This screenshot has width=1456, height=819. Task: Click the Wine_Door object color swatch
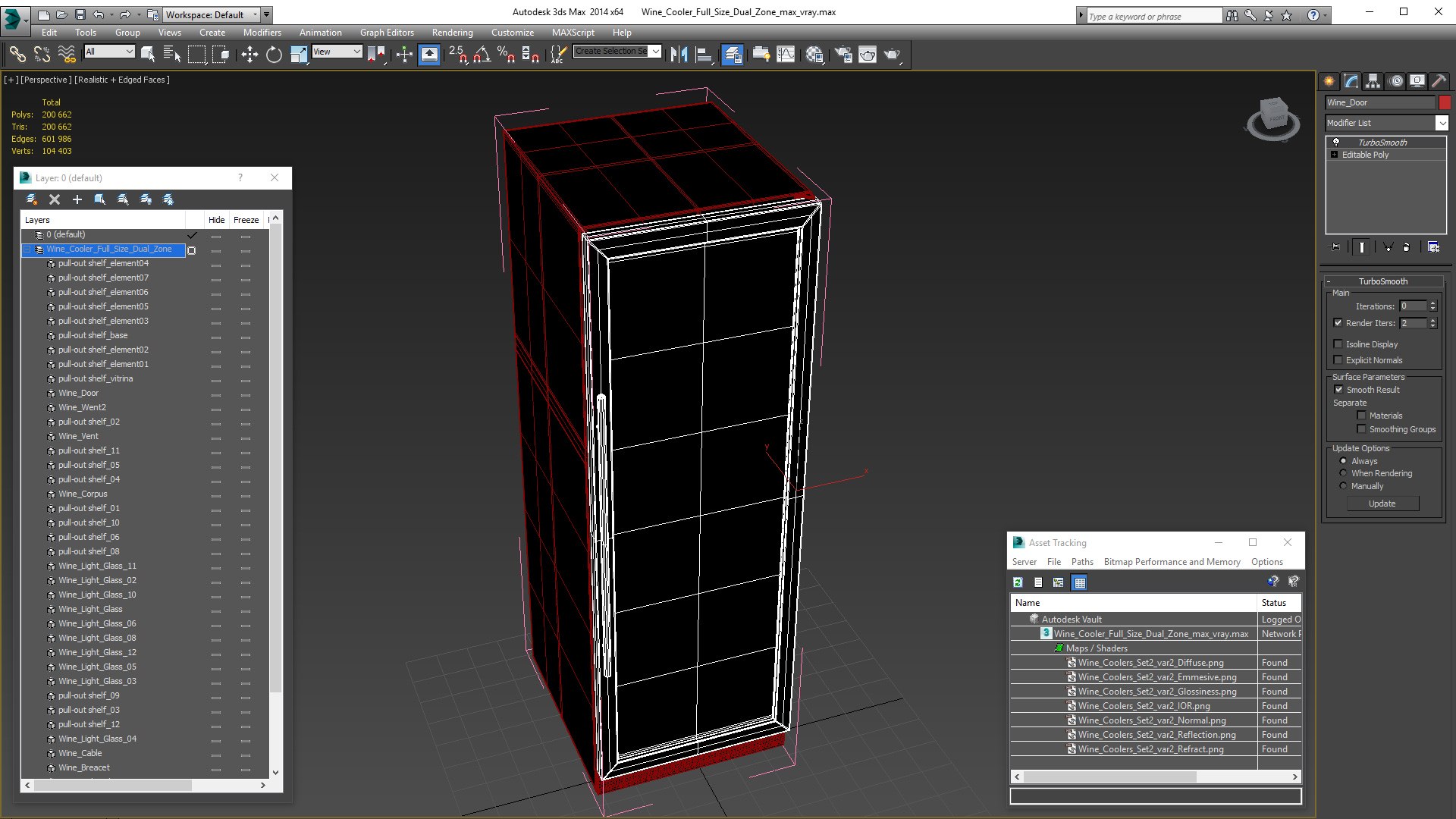[1444, 102]
